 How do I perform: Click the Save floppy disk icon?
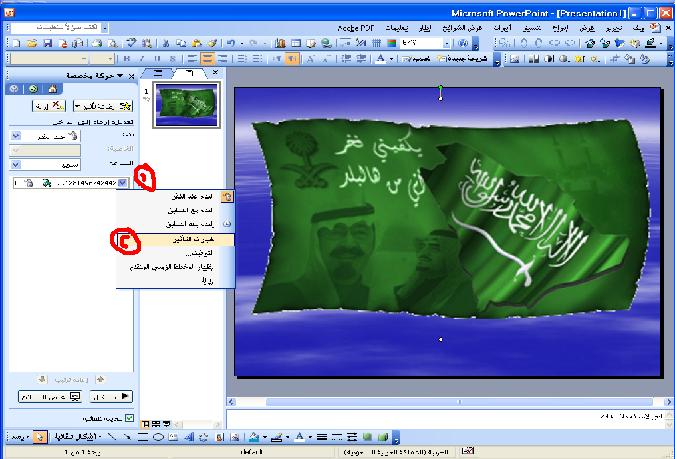click(x=47, y=43)
